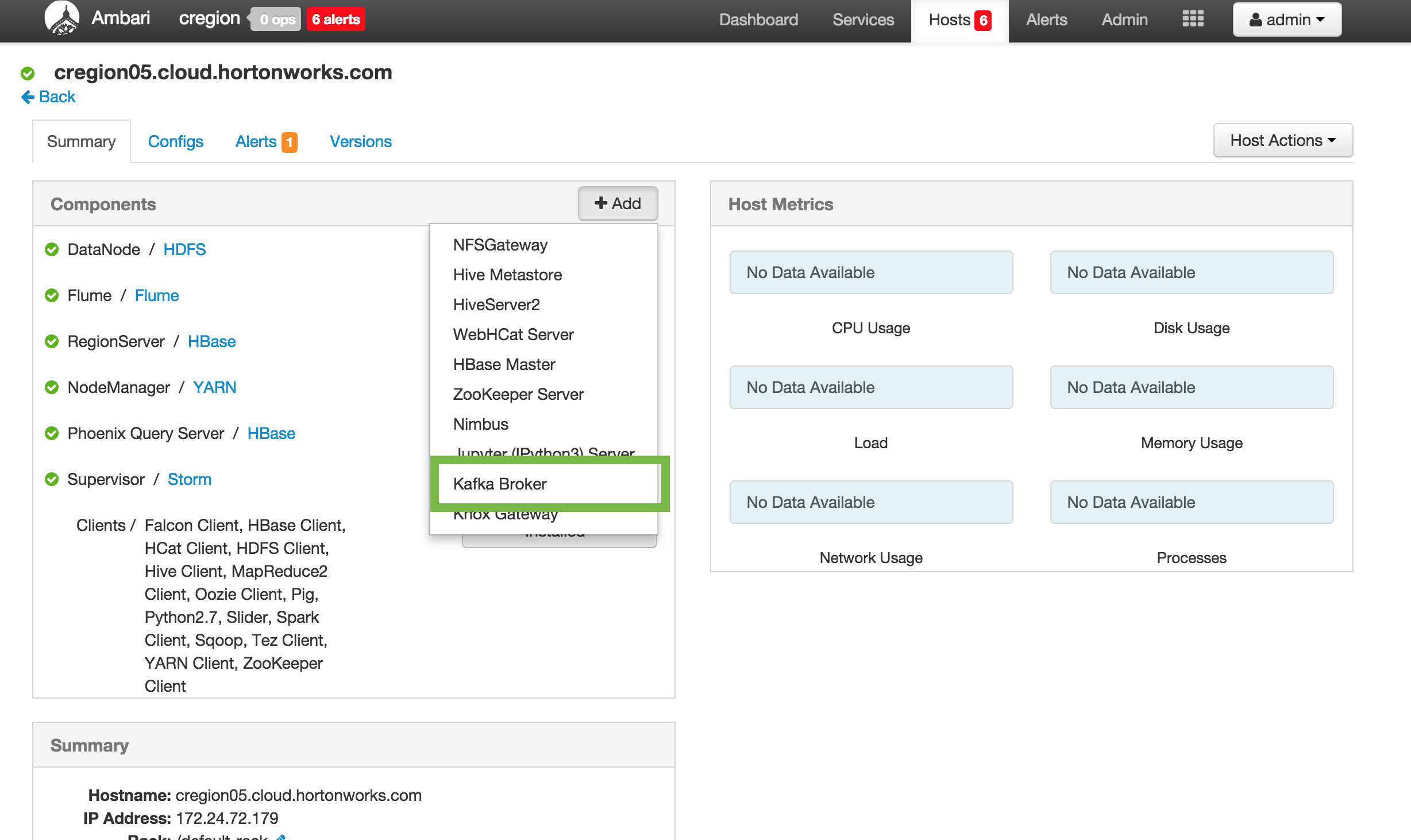Click the orange alert count badge on Alerts tab

[290, 141]
